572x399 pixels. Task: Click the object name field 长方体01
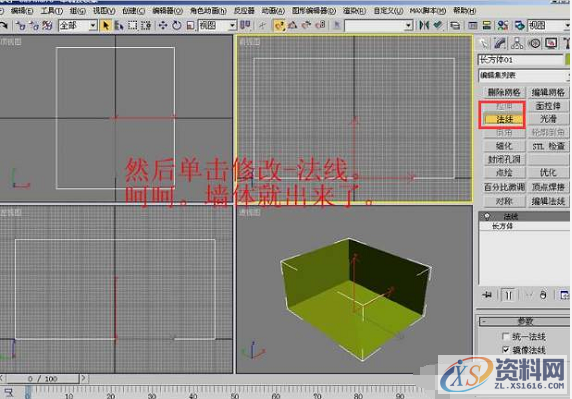point(521,59)
